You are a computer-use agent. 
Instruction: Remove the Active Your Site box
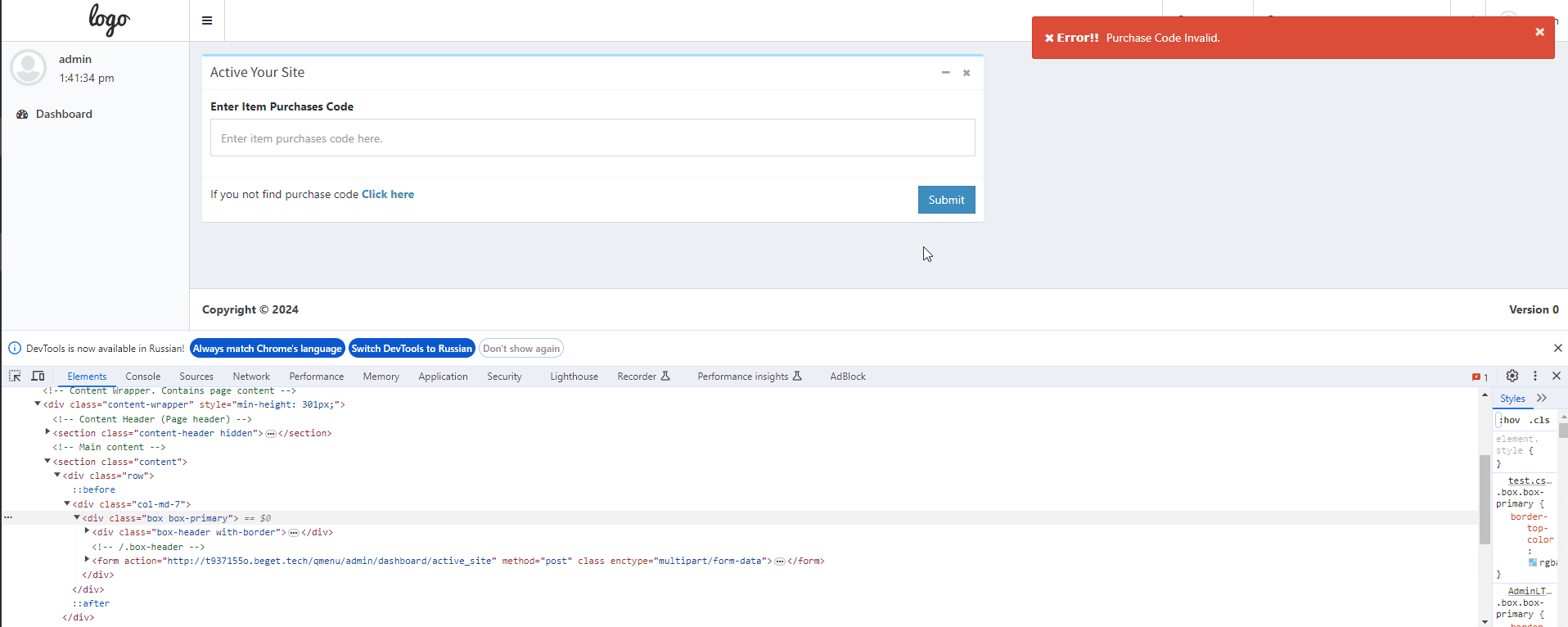[x=966, y=73]
